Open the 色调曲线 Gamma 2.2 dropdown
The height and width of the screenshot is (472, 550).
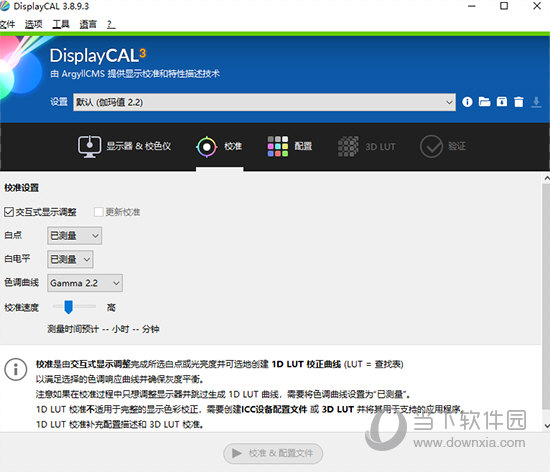85,283
